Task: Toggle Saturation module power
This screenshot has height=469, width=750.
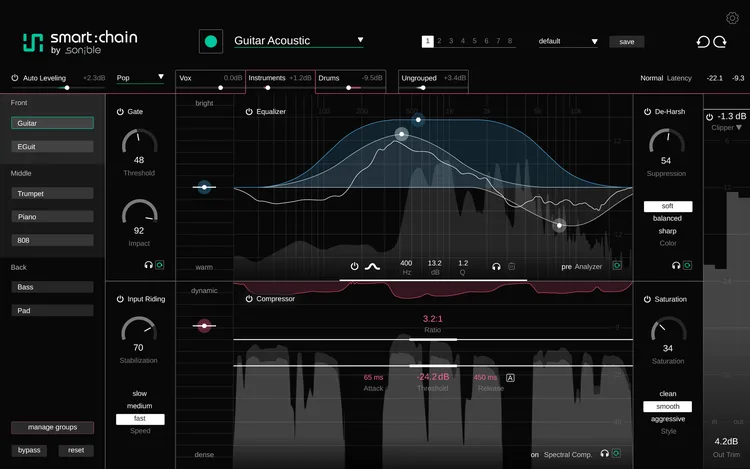Action: 647,299
